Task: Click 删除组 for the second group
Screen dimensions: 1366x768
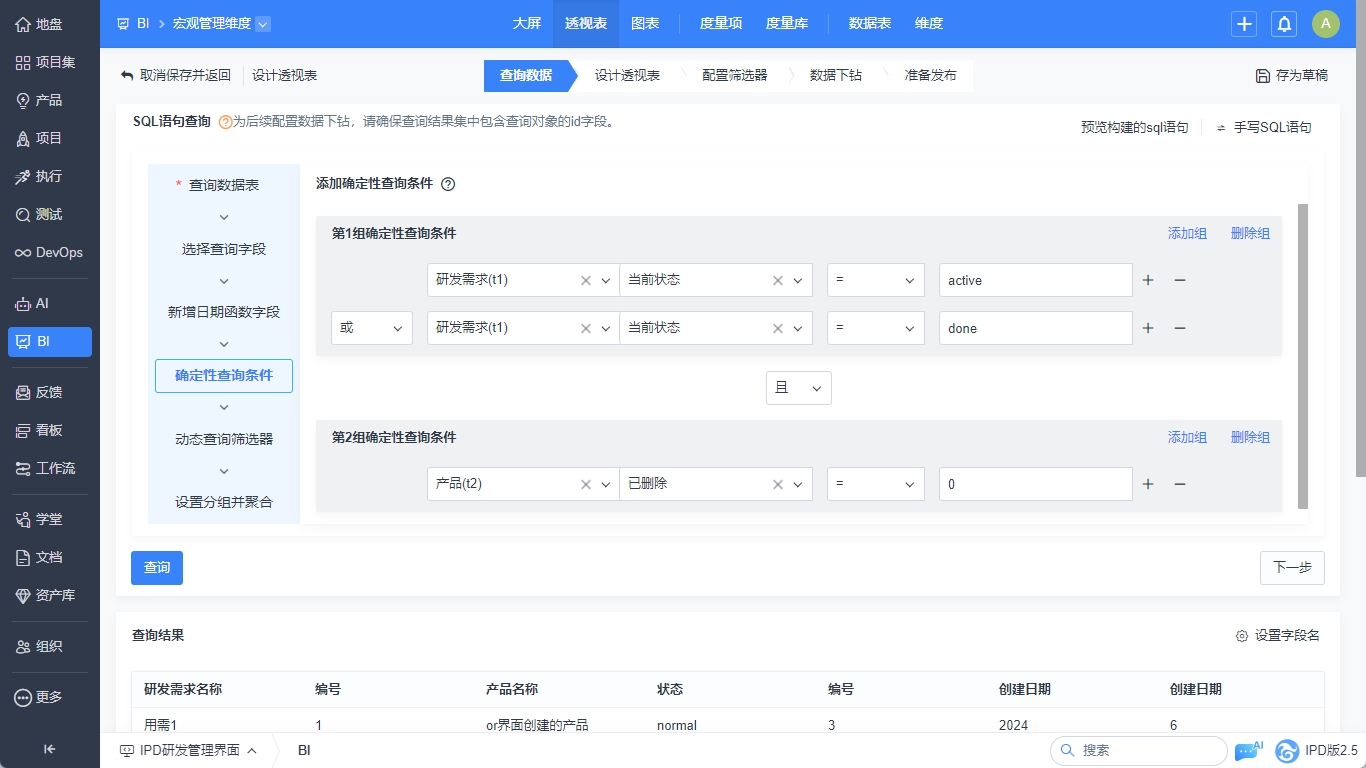Action: (1250, 437)
